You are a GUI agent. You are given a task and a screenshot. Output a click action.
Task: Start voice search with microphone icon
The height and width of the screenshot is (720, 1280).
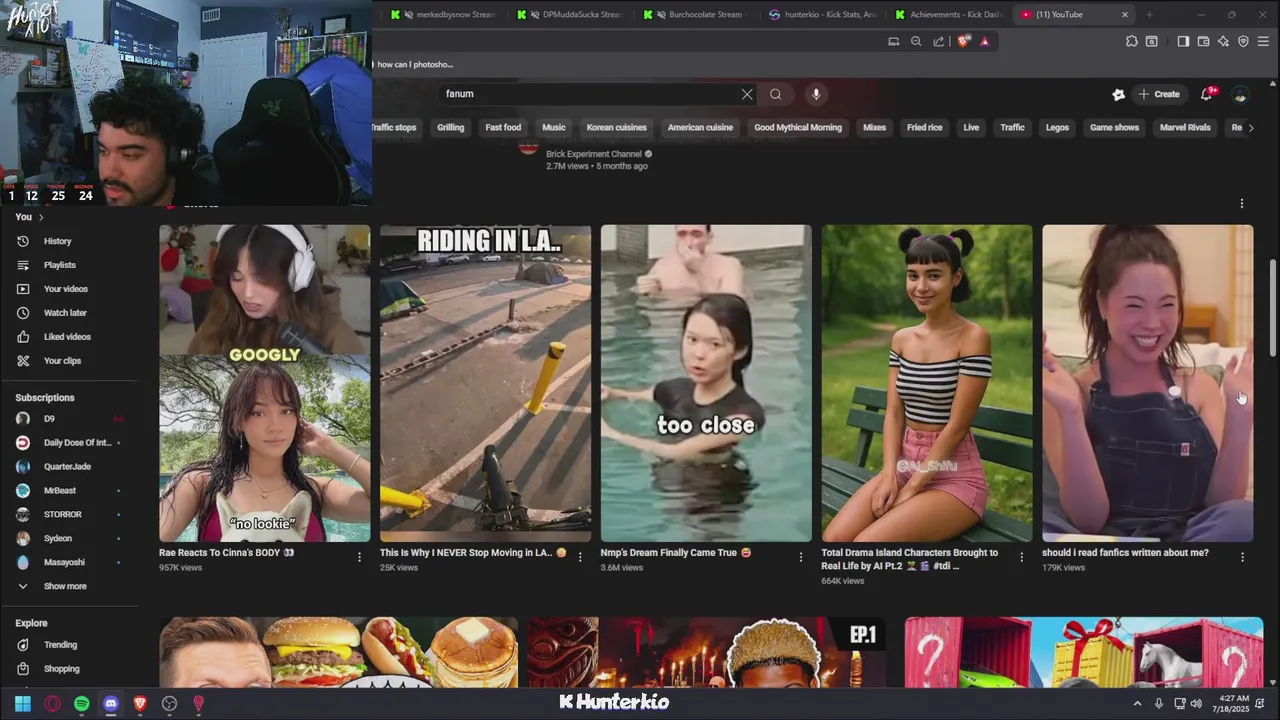point(816,94)
